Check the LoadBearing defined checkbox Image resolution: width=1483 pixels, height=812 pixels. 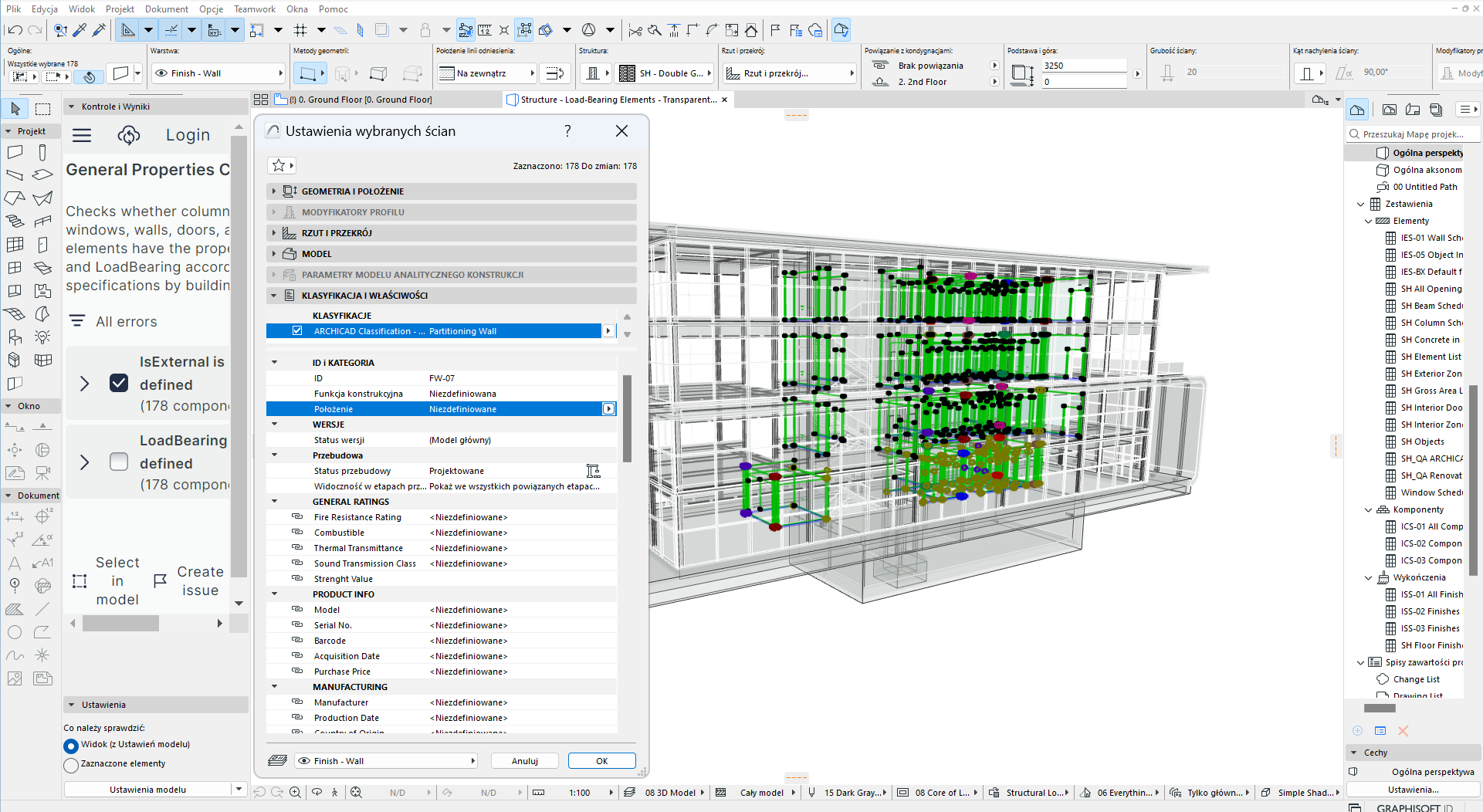click(x=119, y=462)
